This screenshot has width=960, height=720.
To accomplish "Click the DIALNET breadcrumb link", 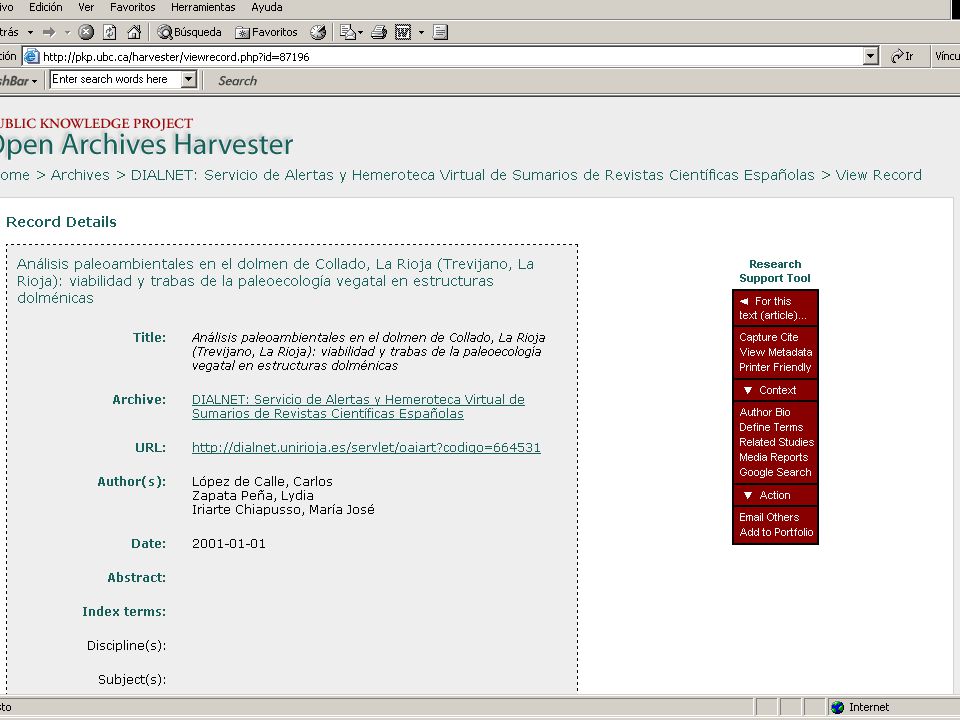I will point(473,175).
